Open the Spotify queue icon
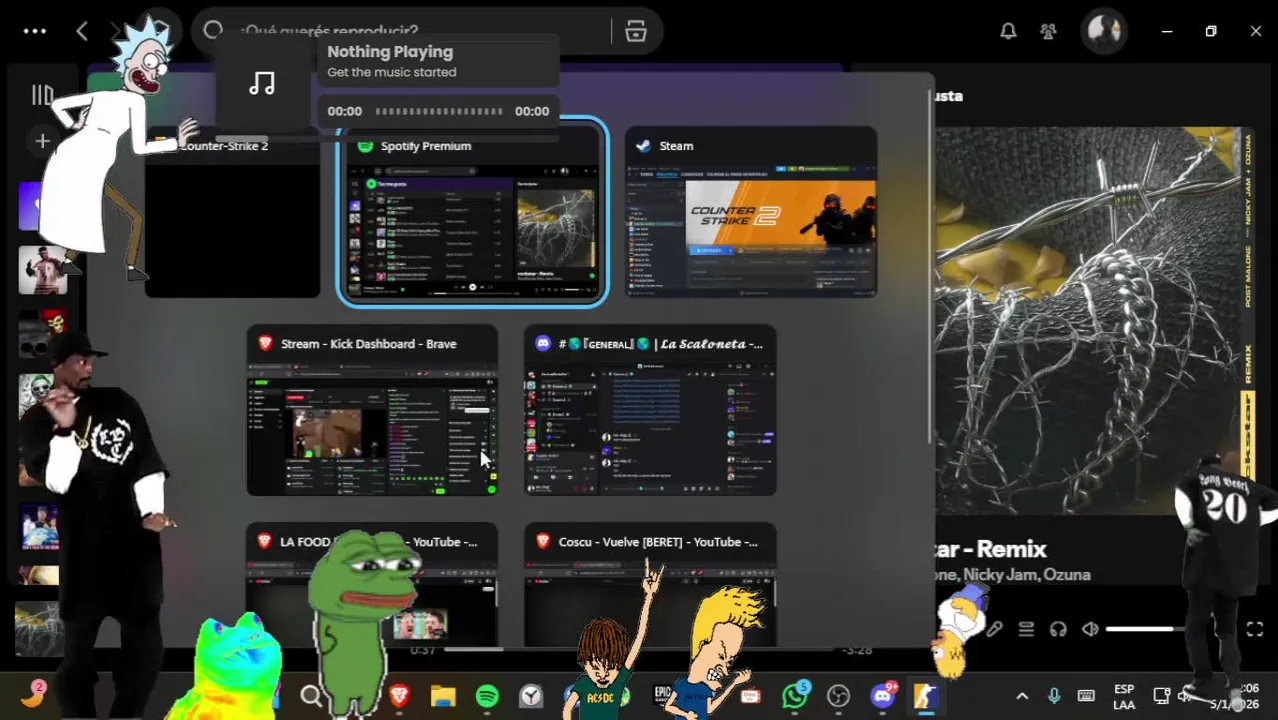The height and width of the screenshot is (720, 1278). 1026,629
